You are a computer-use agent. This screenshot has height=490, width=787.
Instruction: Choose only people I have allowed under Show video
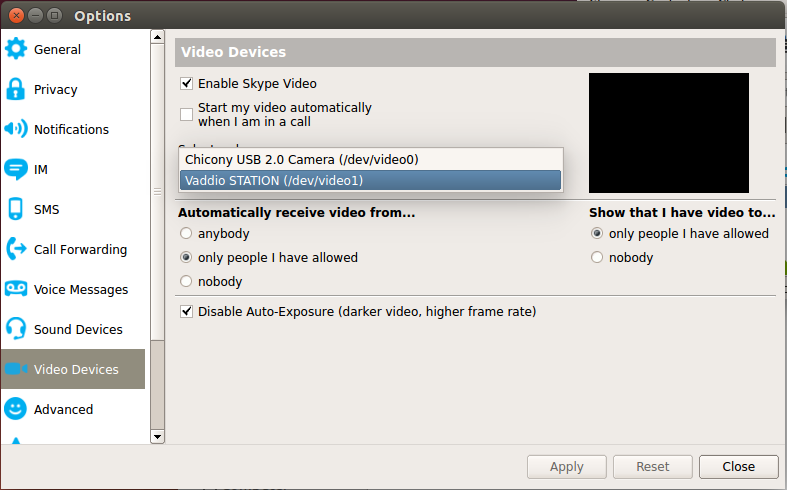click(x=597, y=233)
